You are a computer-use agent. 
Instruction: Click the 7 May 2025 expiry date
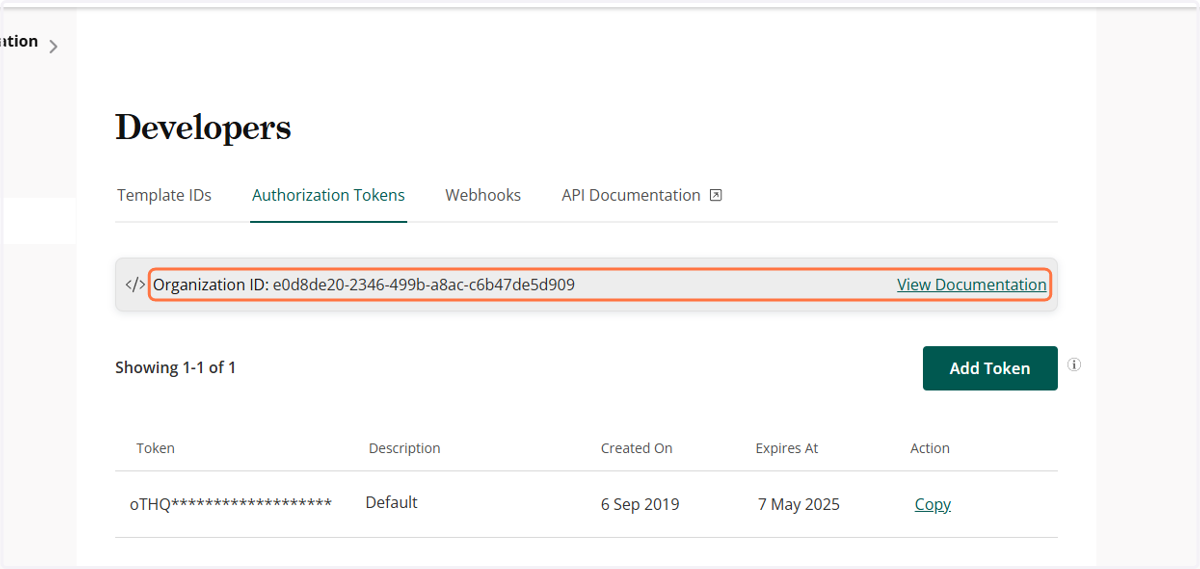point(799,504)
